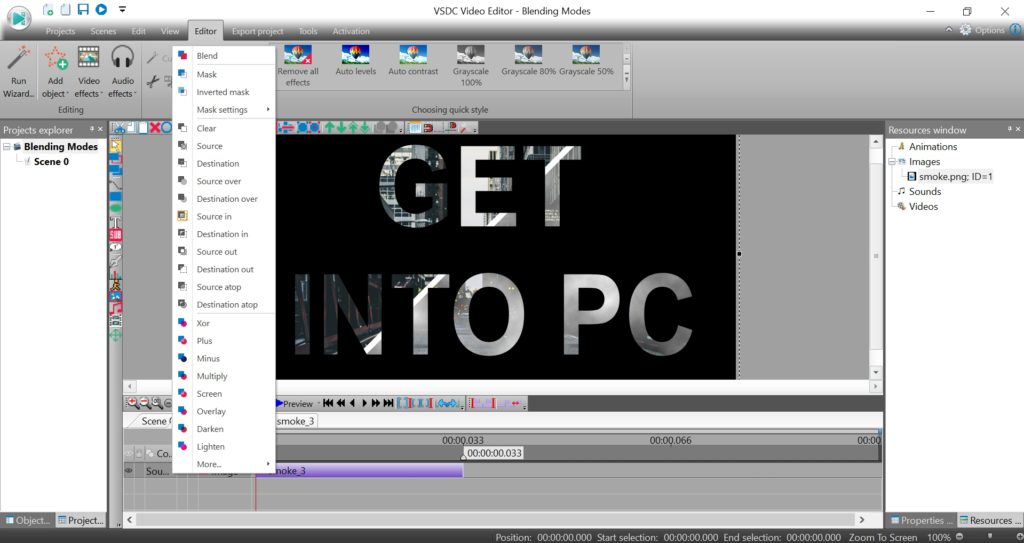Expand the quick access toolbar dropdown
This screenshot has height=543, width=1024.
(x=122, y=9)
